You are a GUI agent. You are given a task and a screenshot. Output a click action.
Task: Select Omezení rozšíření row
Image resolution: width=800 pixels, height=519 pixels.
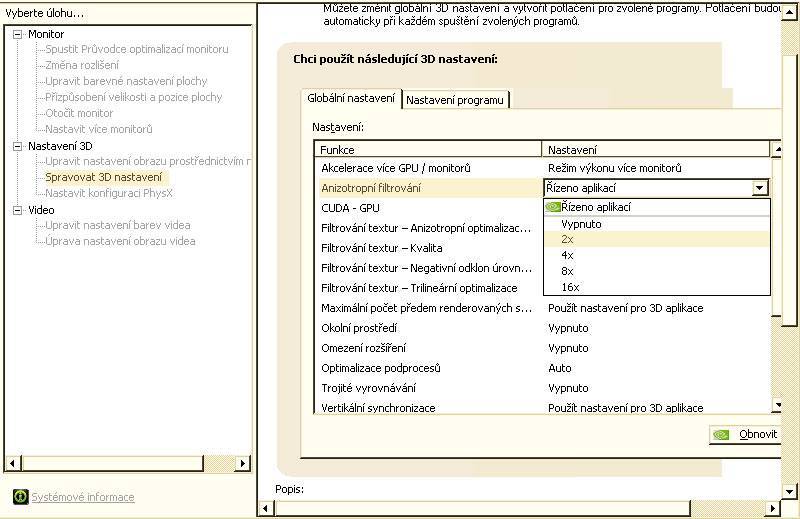[x=543, y=348]
